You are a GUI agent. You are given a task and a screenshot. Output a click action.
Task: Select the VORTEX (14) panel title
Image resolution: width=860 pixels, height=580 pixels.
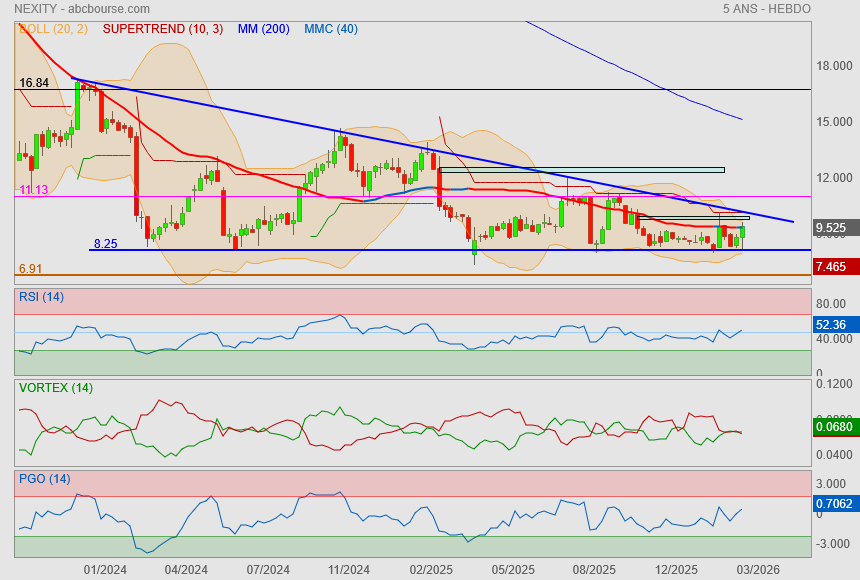[x=55, y=387]
